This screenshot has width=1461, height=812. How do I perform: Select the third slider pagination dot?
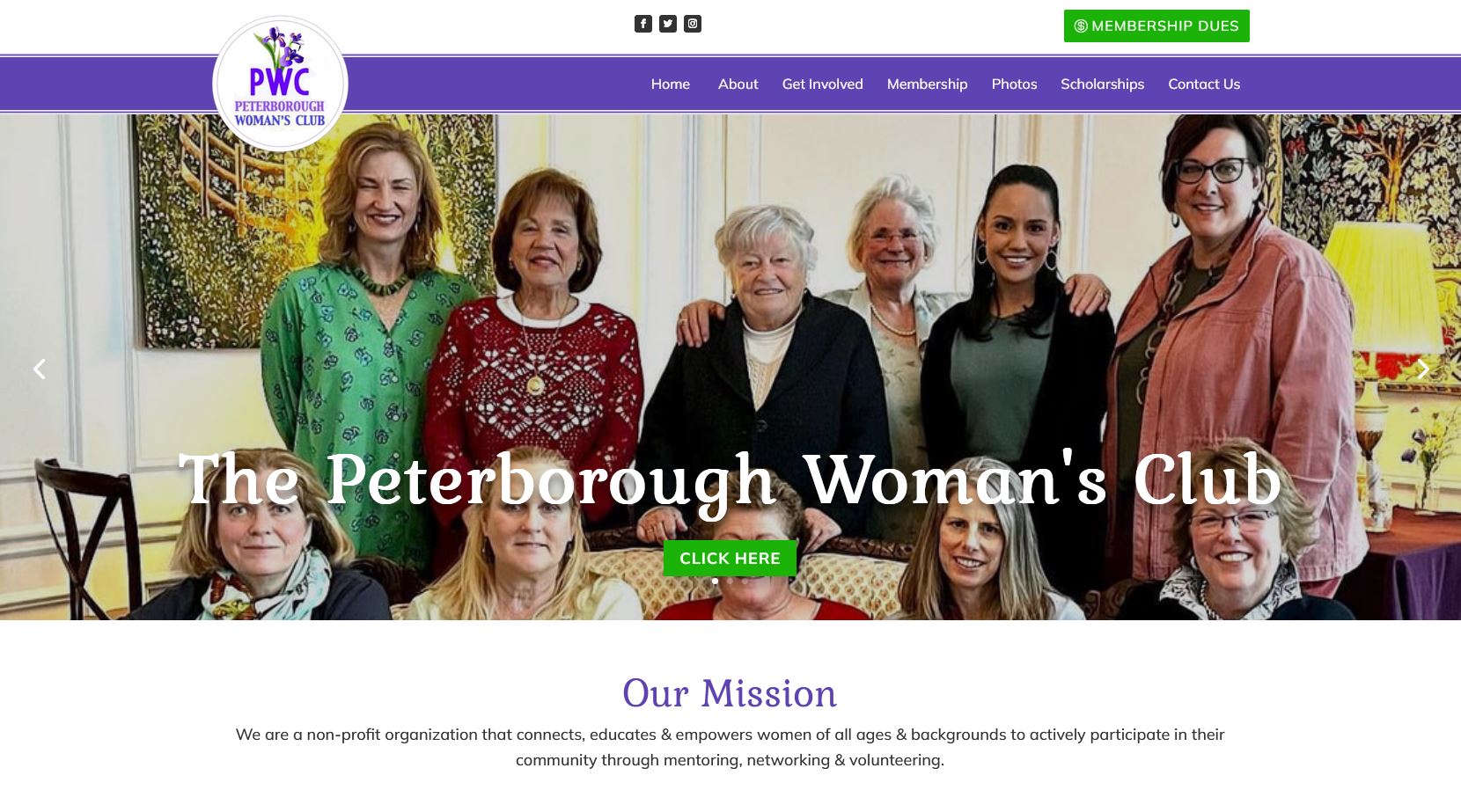(745, 581)
